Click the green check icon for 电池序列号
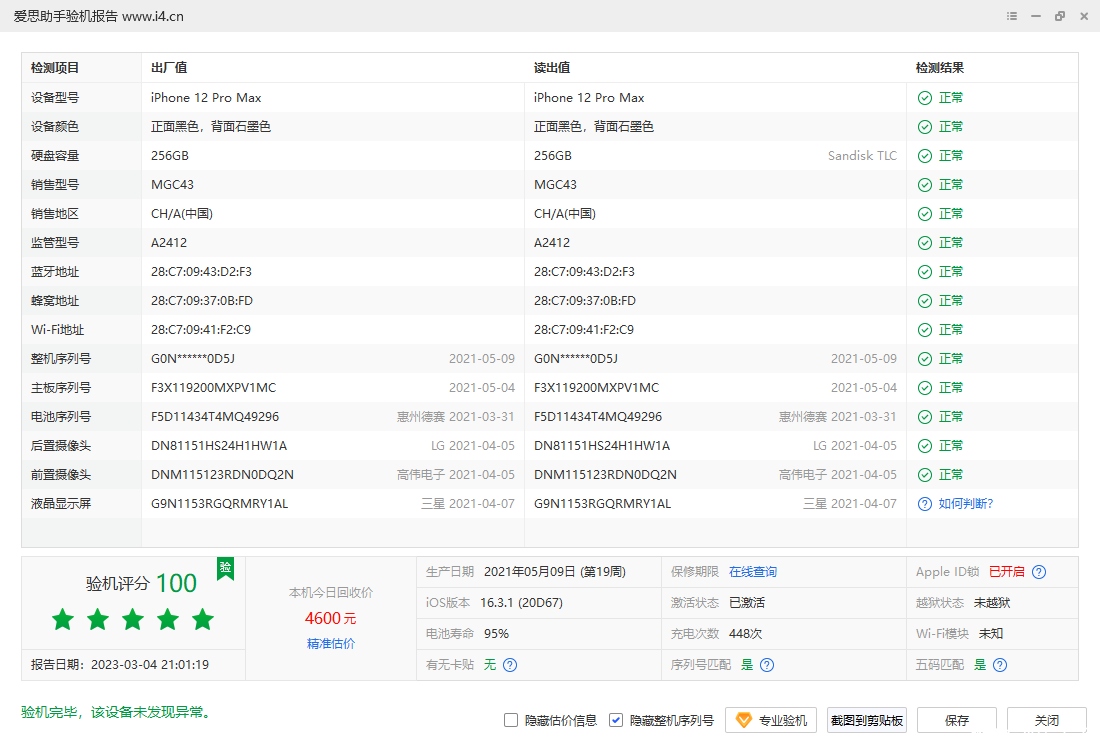Screen dimensions: 1100x749 [925, 417]
